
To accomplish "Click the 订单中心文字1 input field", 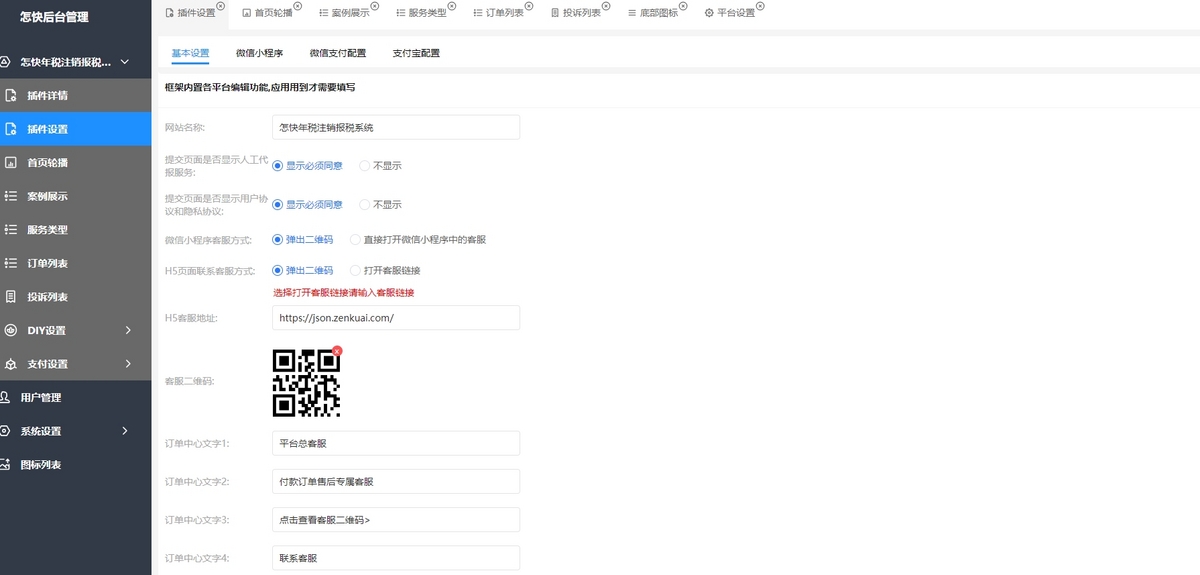I will coord(396,443).
